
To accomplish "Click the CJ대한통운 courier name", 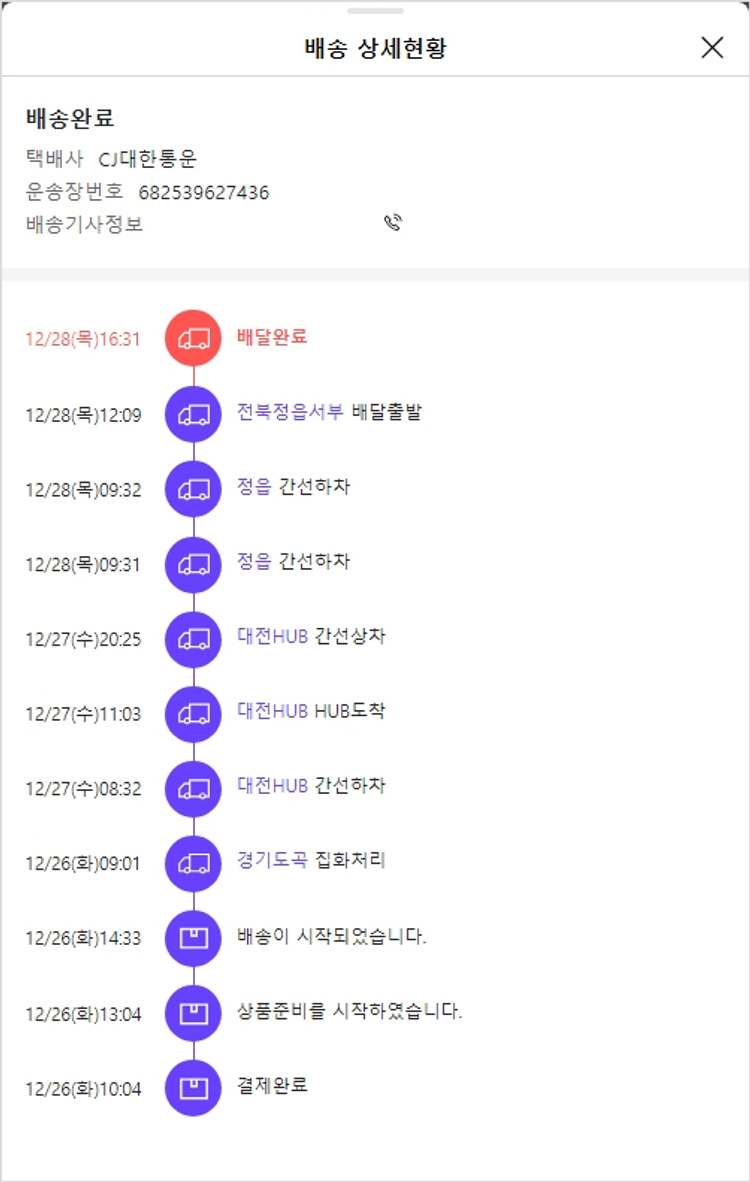I will [x=148, y=159].
